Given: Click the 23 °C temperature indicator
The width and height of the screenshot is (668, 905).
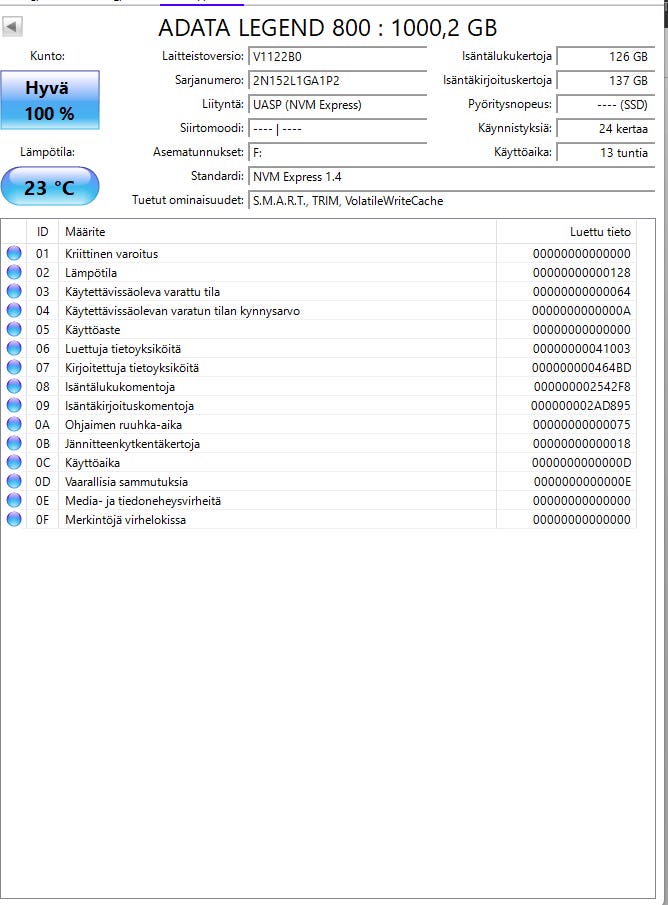Looking at the screenshot, I should point(50,186).
